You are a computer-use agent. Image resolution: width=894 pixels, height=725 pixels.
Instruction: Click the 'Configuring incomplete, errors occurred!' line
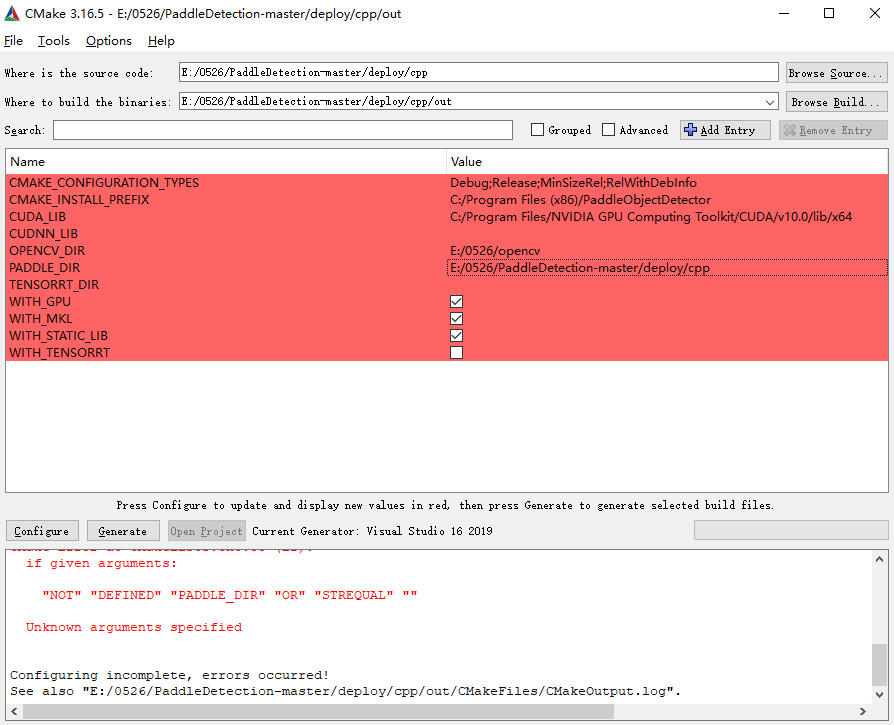tap(169, 675)
